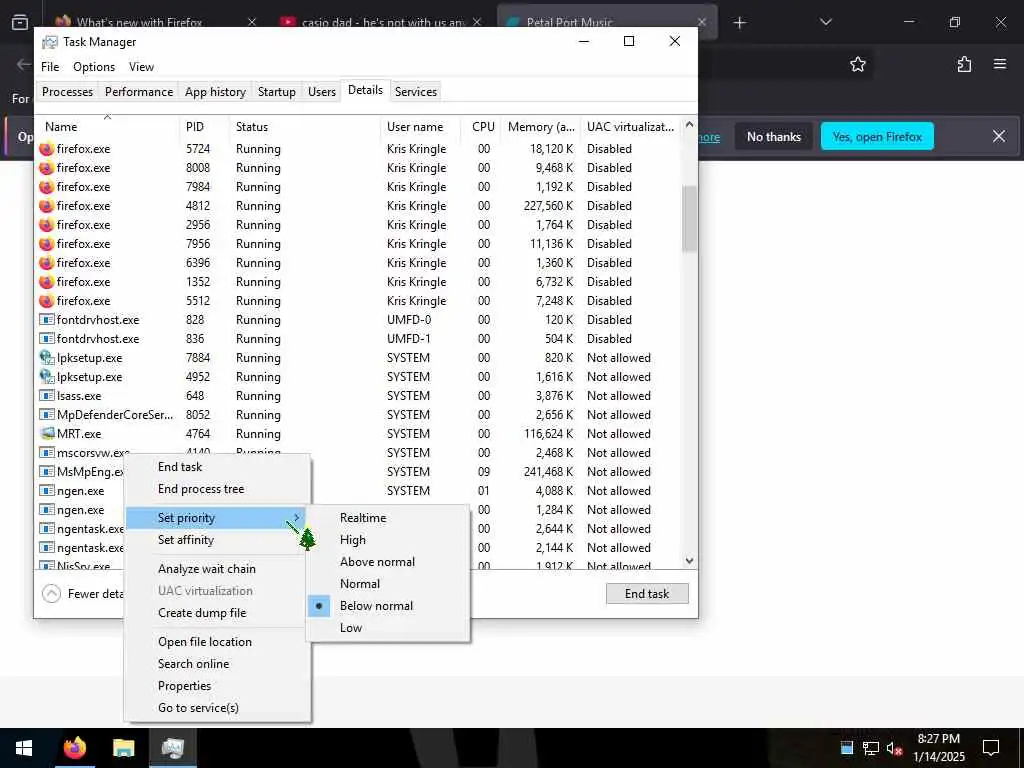Screen dimensions: 1024x768
Task: Sort by Memory column header
Action: pos(541,127)
